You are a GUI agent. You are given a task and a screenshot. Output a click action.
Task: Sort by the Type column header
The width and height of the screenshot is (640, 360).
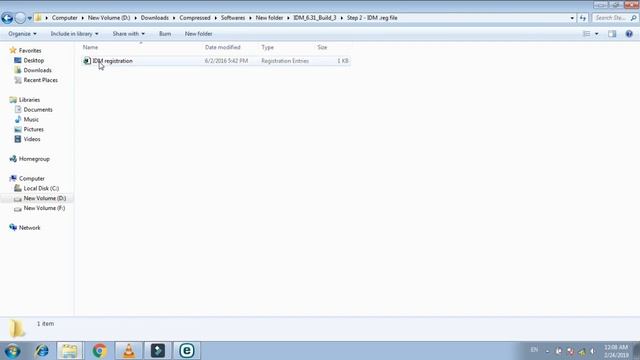pyautogui.click(x=267, y=47)
